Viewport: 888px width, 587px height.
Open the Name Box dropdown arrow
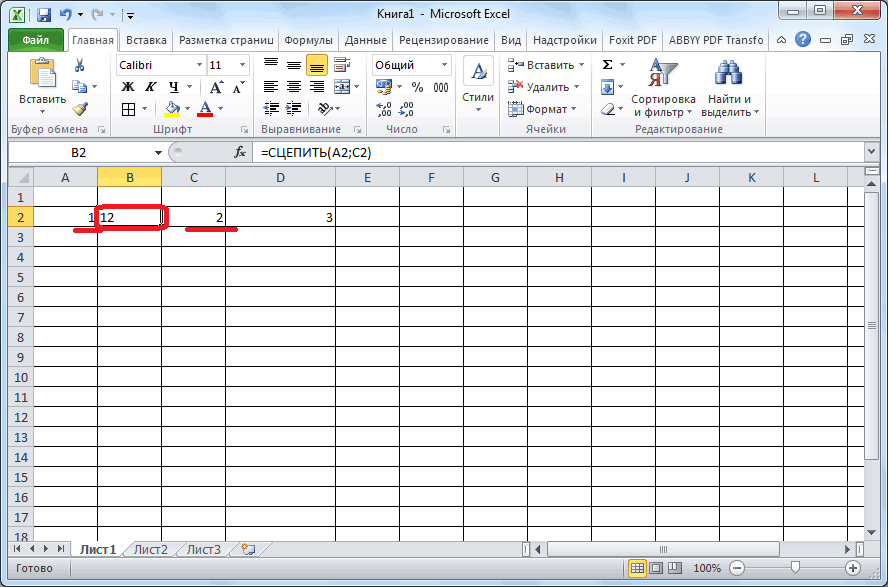[158, 152]
